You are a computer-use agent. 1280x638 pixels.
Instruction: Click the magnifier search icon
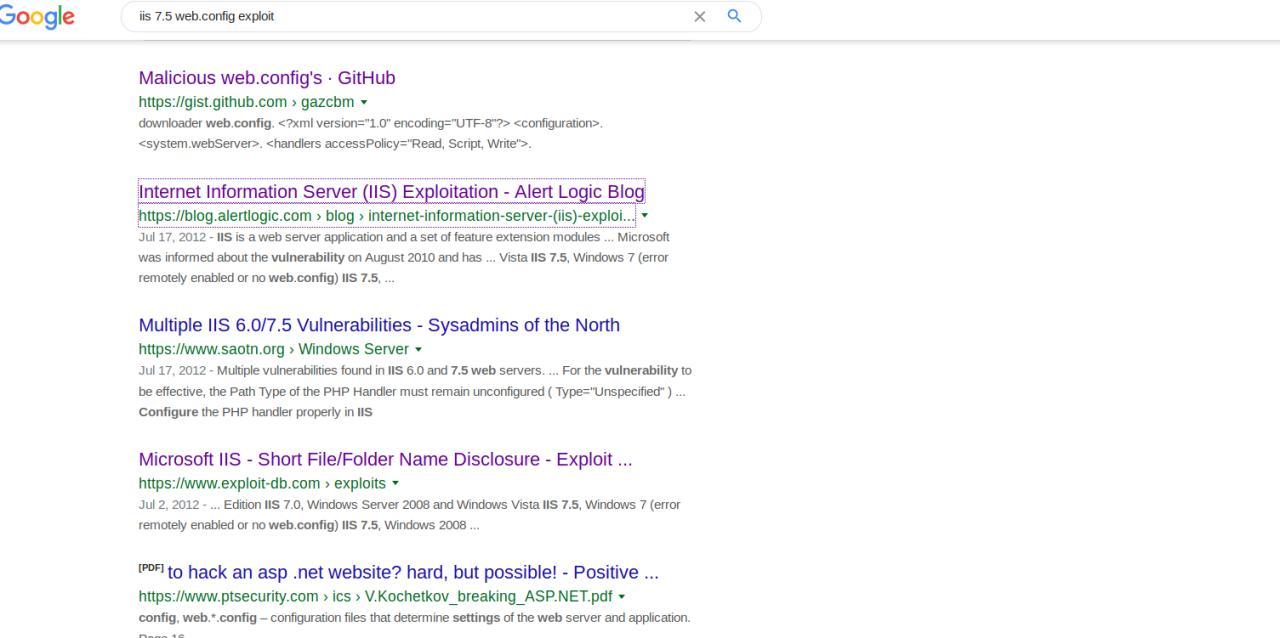pyautogui.click(x=734, y=16)
